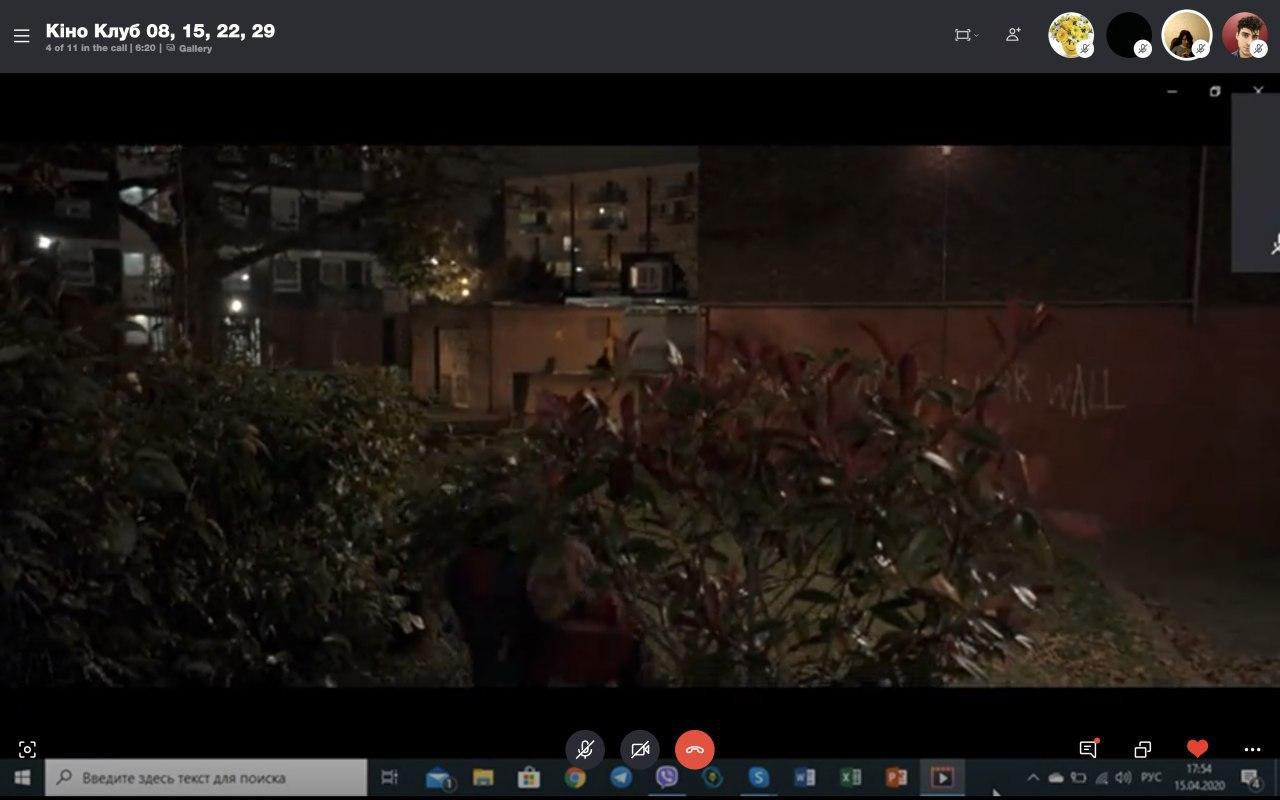Click the call title Кіно Клуб 08, 15, 22, 29
The image size is (1280, 800).
[x=160, y=31]
